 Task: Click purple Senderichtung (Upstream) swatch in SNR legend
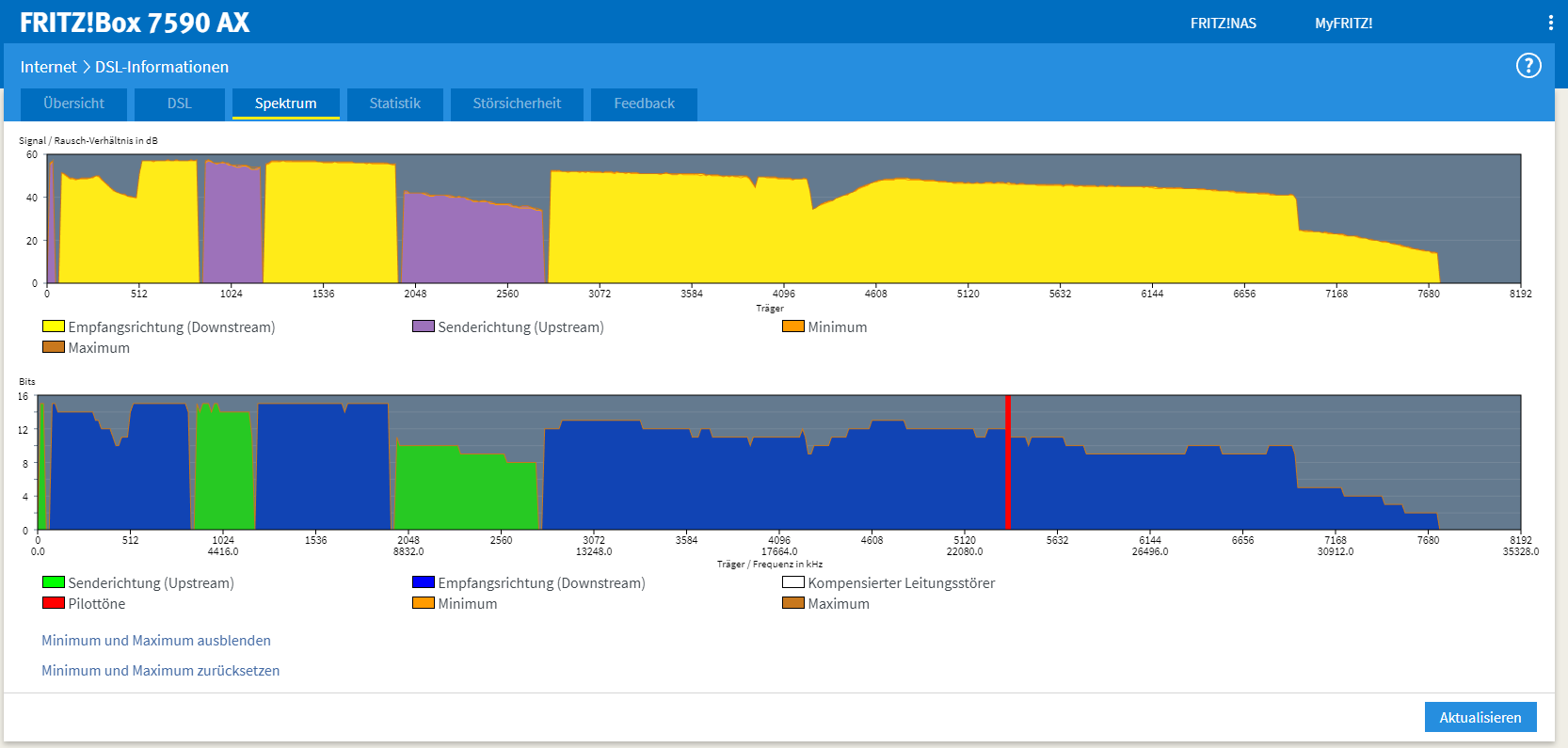click(x=423, y=326)
